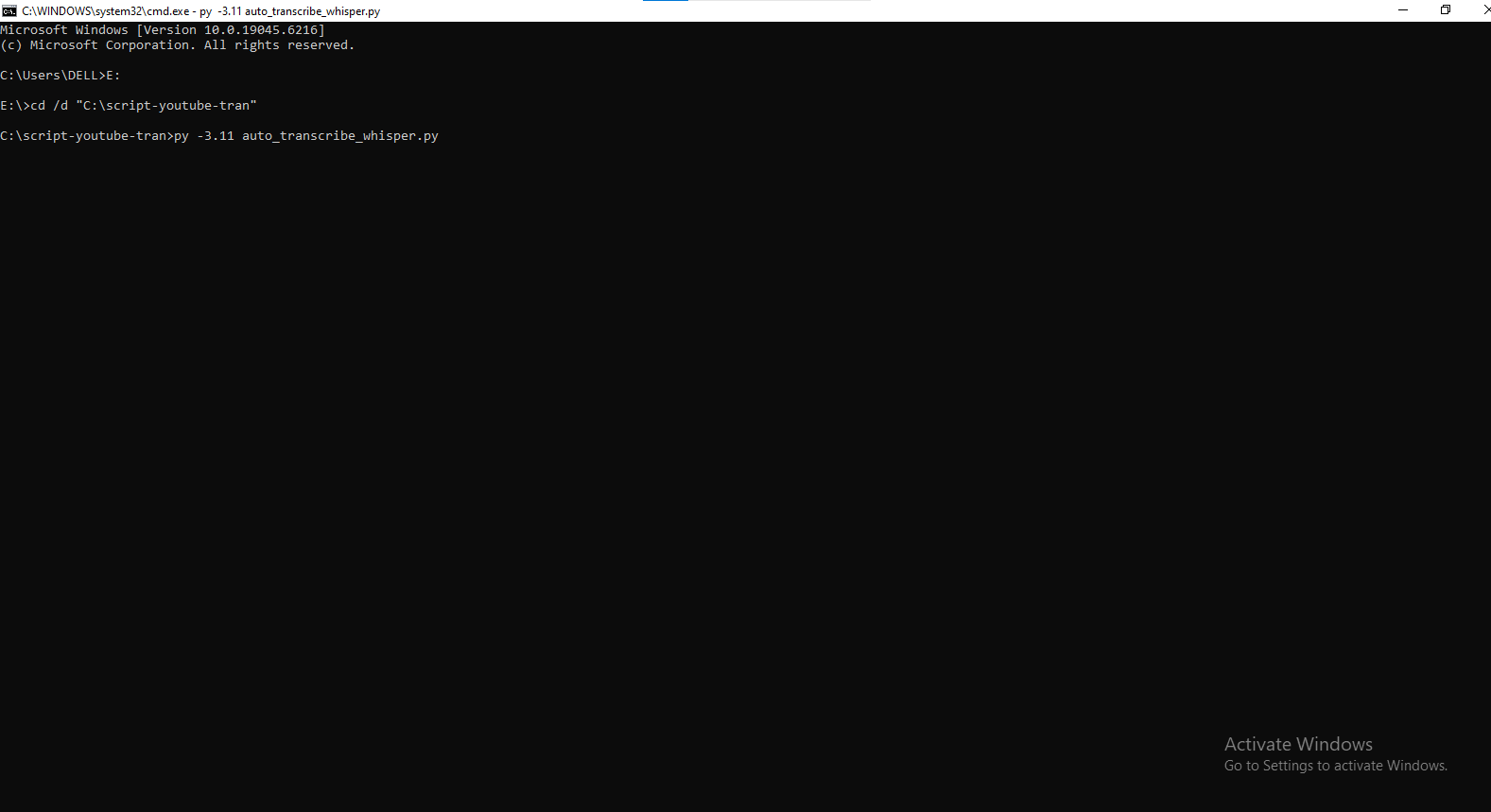Restore down the Command Prompt window
The height and width of the screenshot is (812, 1491).
click(1446, 10)
